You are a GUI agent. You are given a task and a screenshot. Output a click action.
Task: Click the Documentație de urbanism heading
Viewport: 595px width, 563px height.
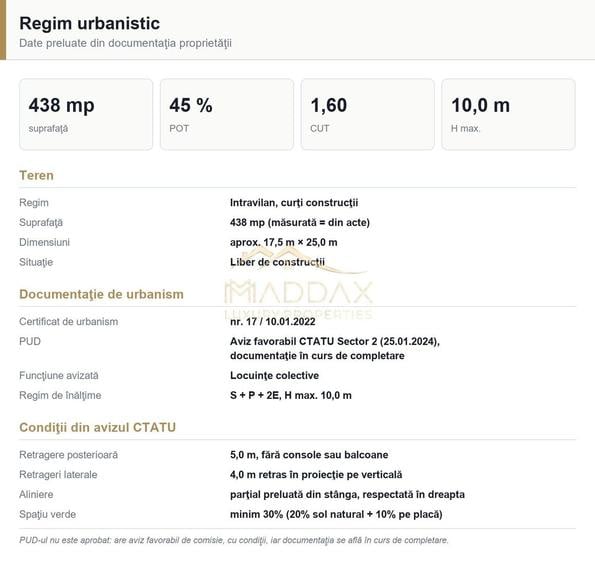(101, 294)
